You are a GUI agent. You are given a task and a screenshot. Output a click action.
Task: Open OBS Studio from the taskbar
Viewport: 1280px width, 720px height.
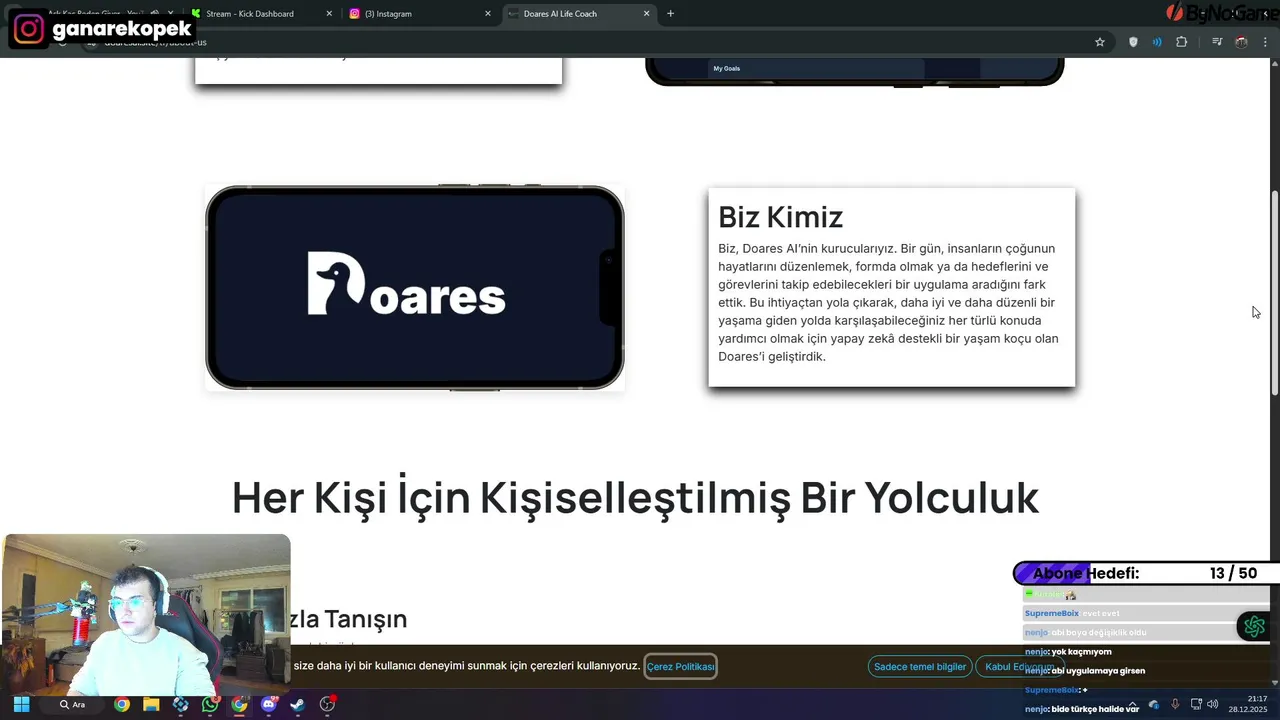coord(327,704)
